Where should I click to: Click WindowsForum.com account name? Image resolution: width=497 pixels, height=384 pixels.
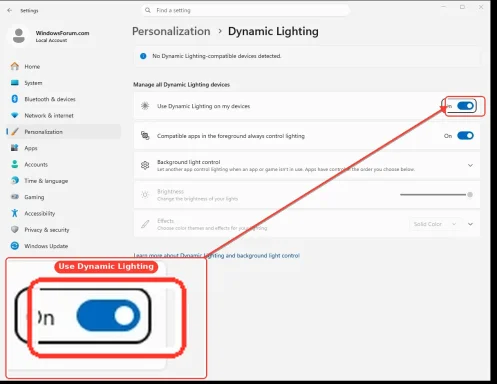tap(62, 33)
